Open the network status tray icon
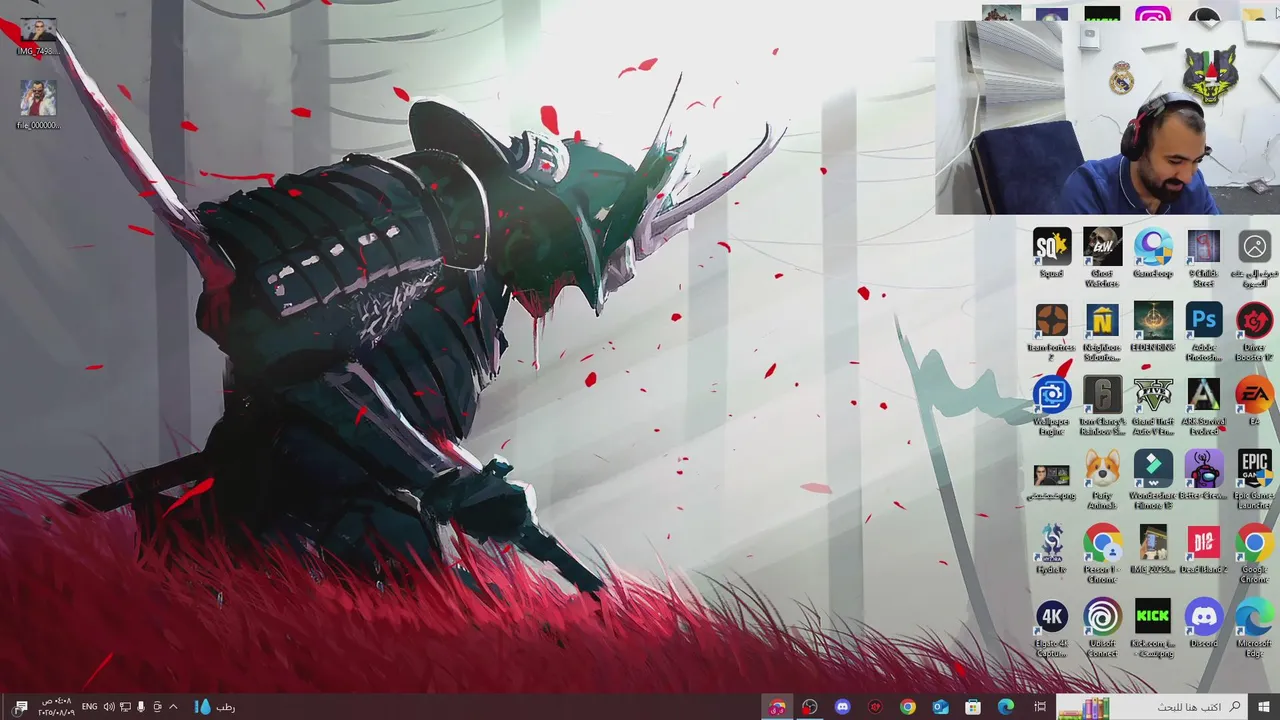The image size is (1280, 720). 125,707
